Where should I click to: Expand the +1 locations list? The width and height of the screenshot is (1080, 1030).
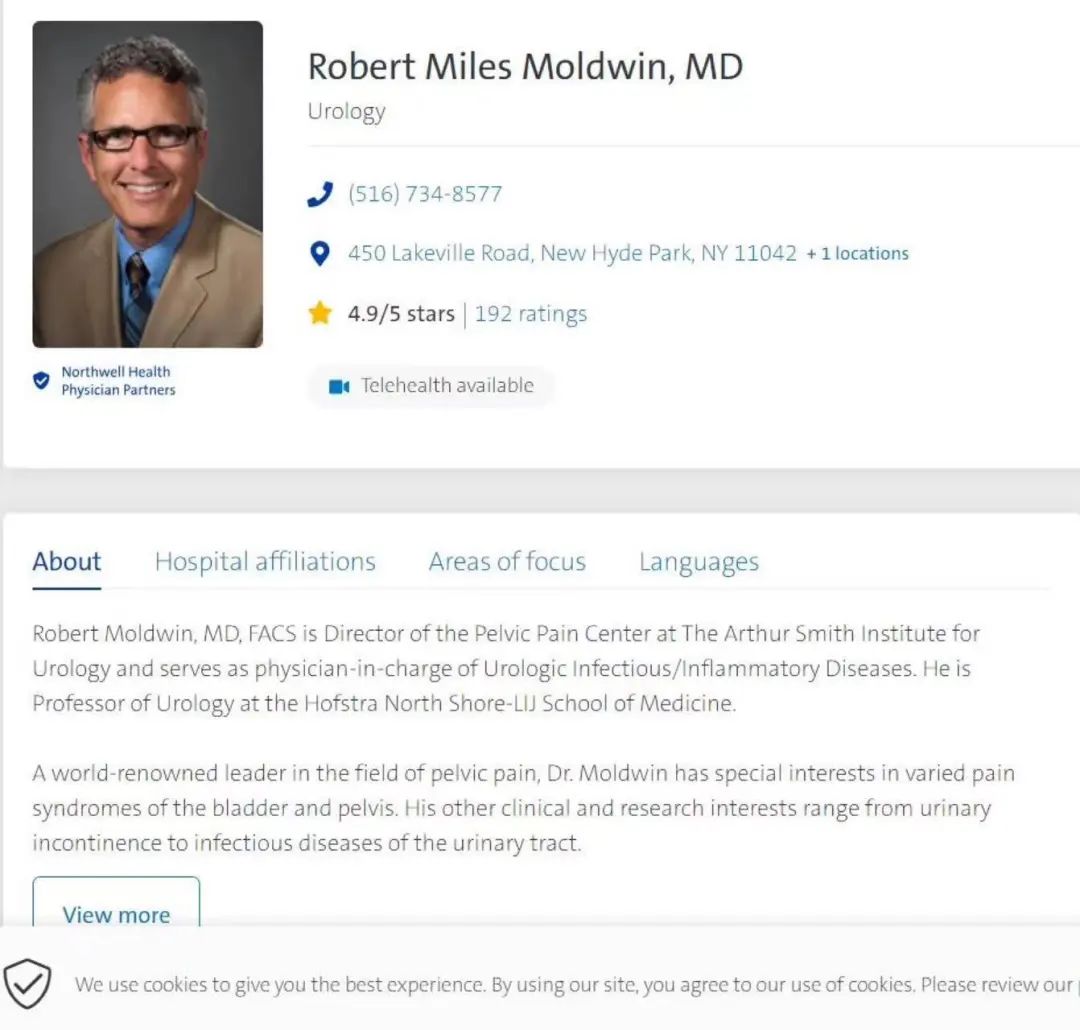point(858,254)
